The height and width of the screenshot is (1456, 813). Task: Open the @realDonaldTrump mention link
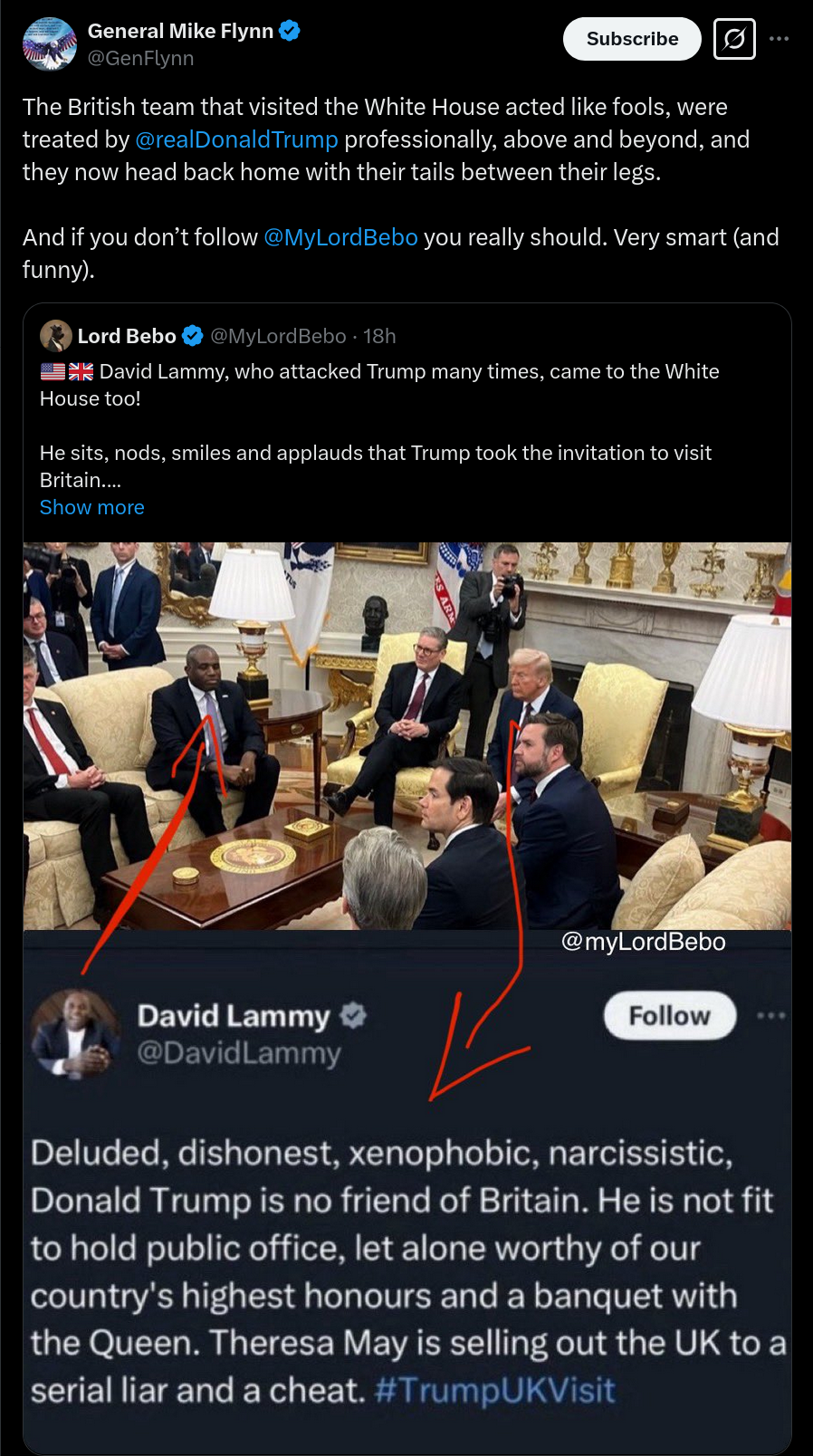[236, 139]
